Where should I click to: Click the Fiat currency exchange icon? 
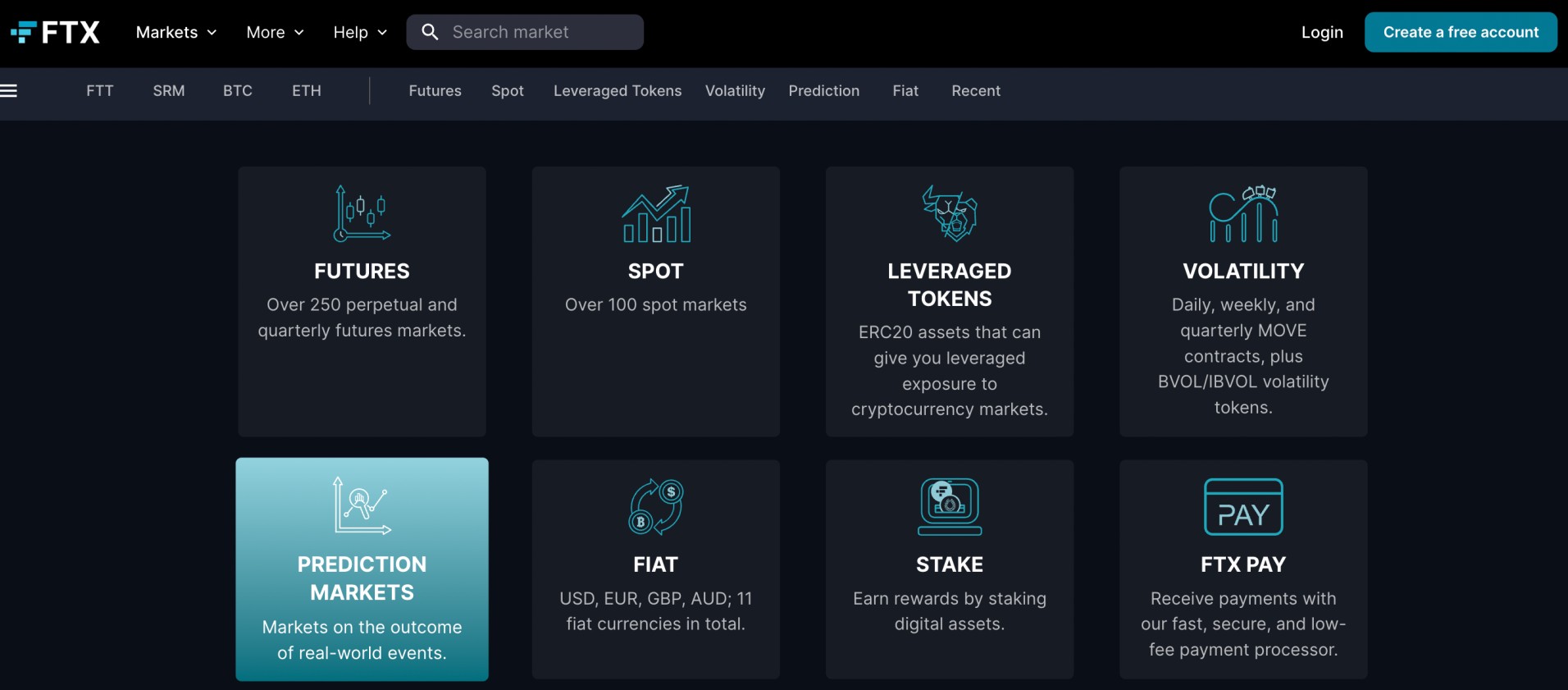[656, 507]
